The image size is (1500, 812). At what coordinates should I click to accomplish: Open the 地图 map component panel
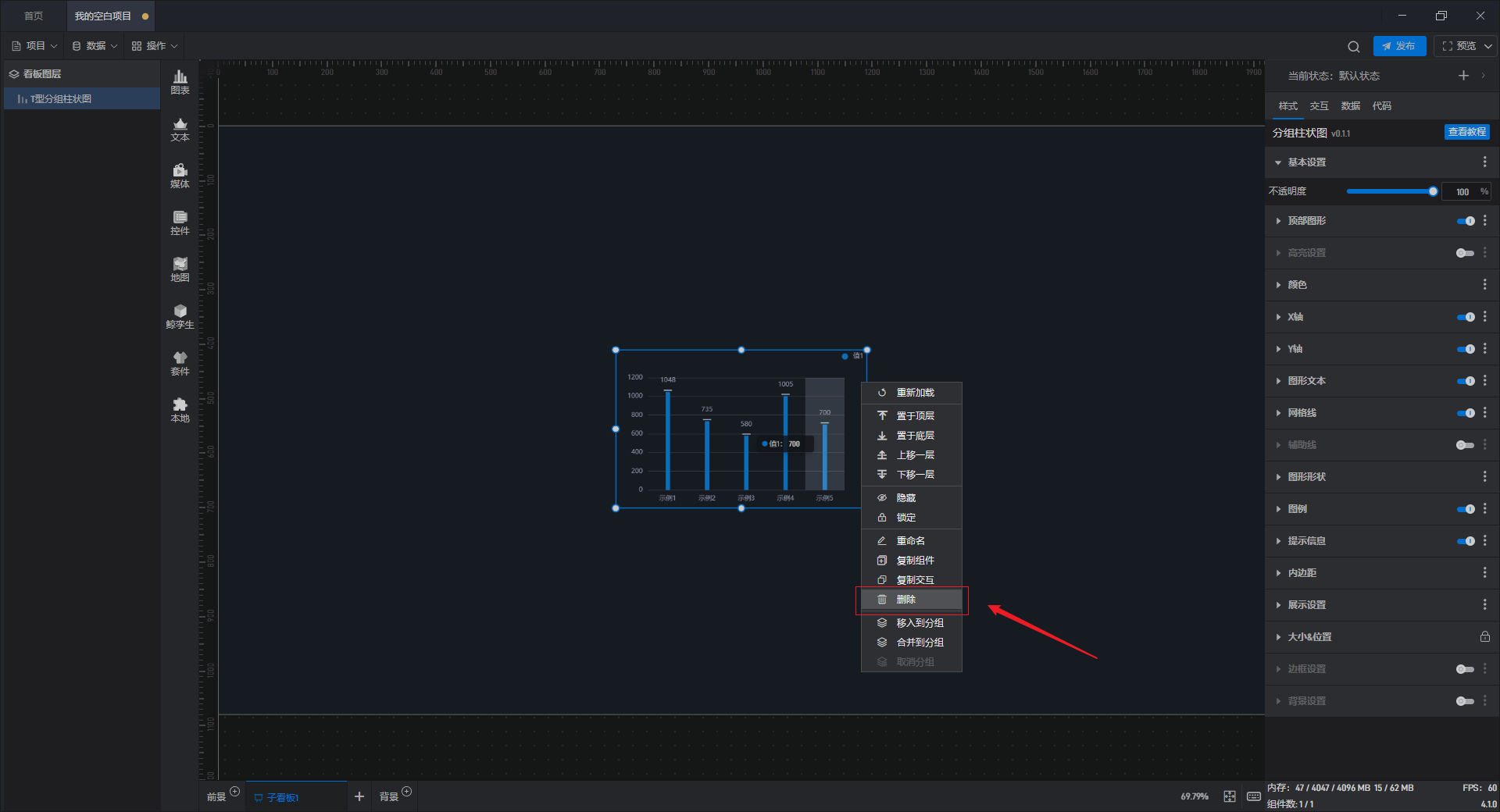point(180,269)
